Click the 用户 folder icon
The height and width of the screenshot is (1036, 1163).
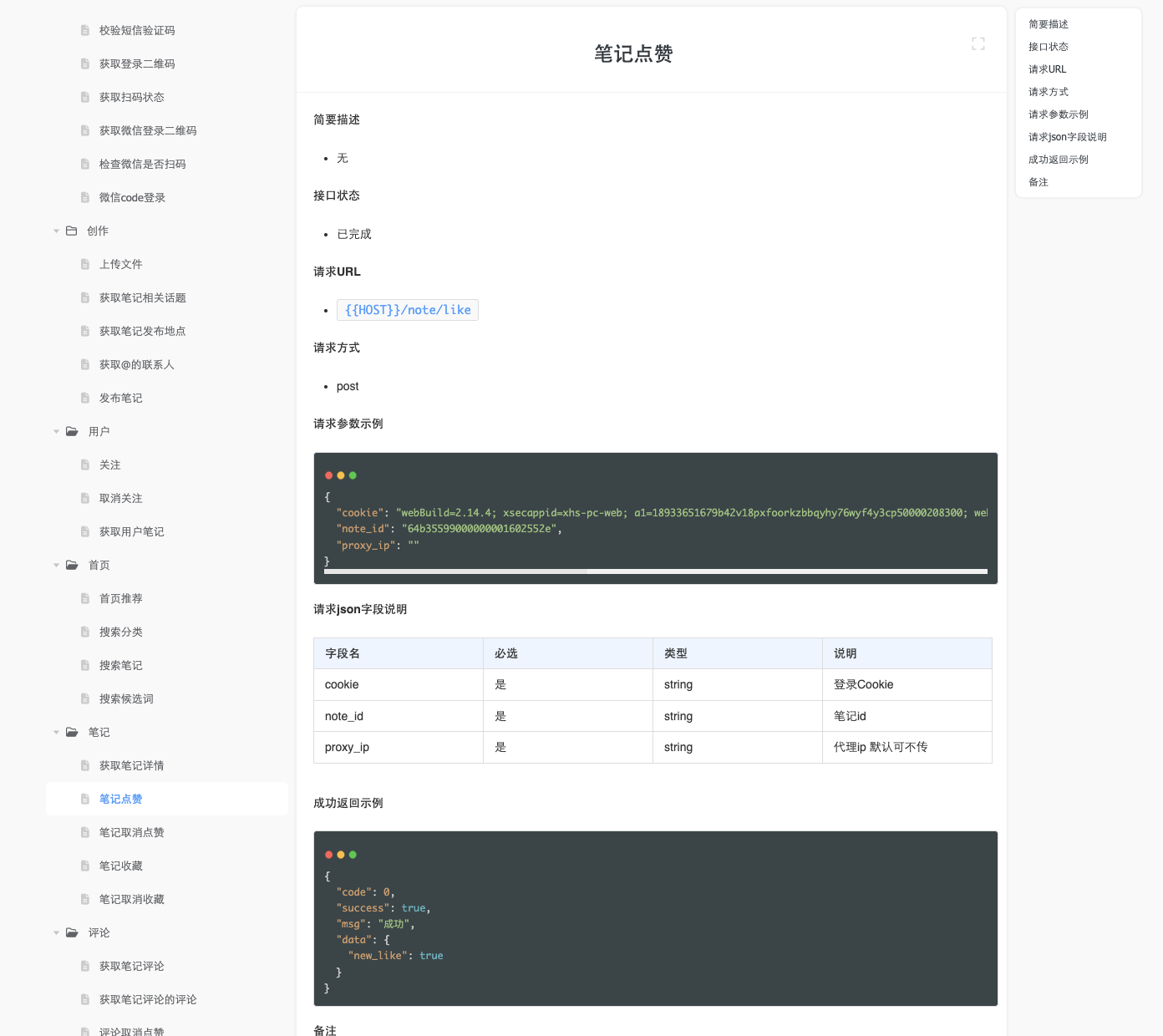pyautogui.click(x=72, y=431)
